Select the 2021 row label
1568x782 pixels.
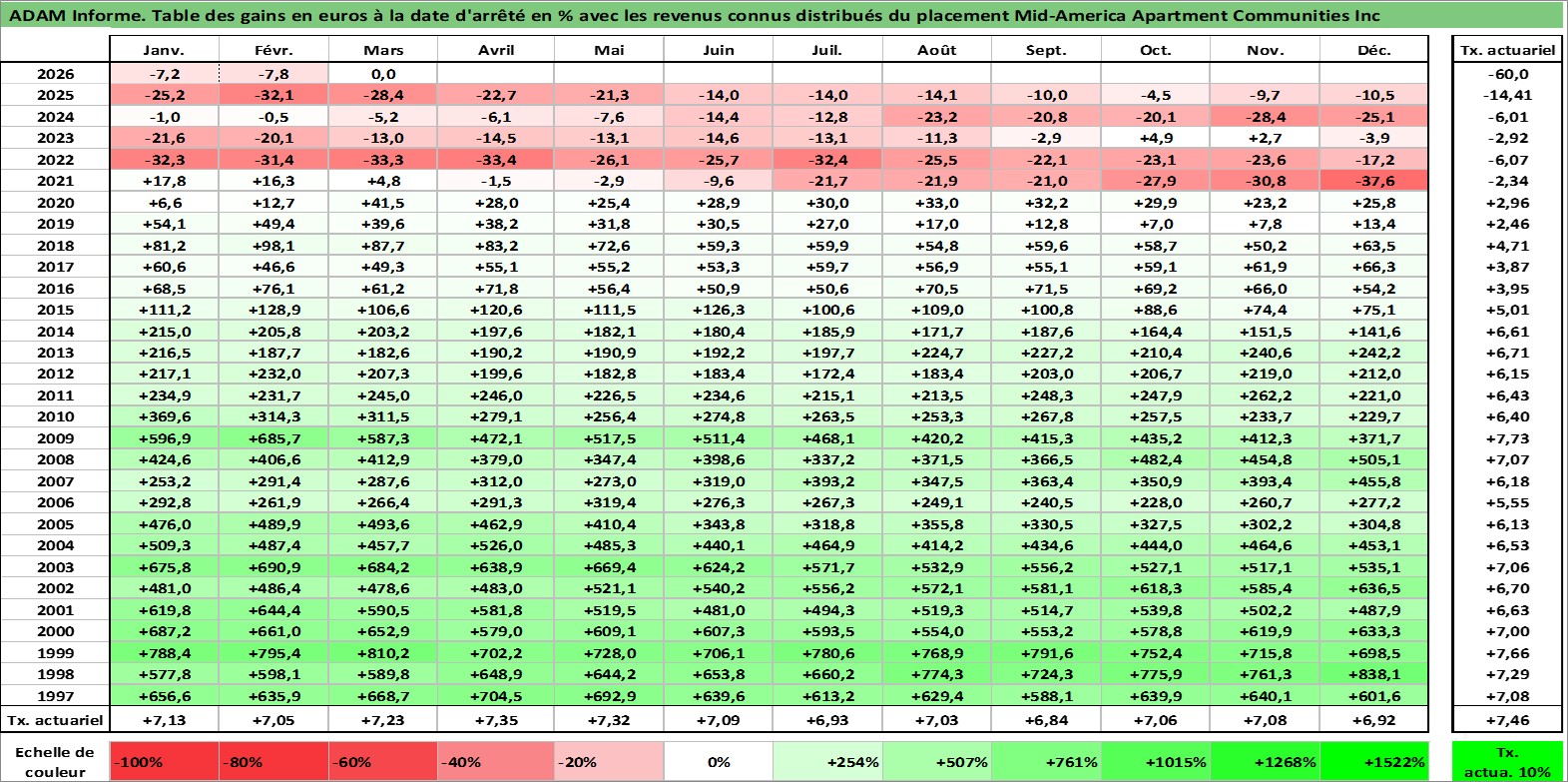pyautogui.click(x=55, y=181)
